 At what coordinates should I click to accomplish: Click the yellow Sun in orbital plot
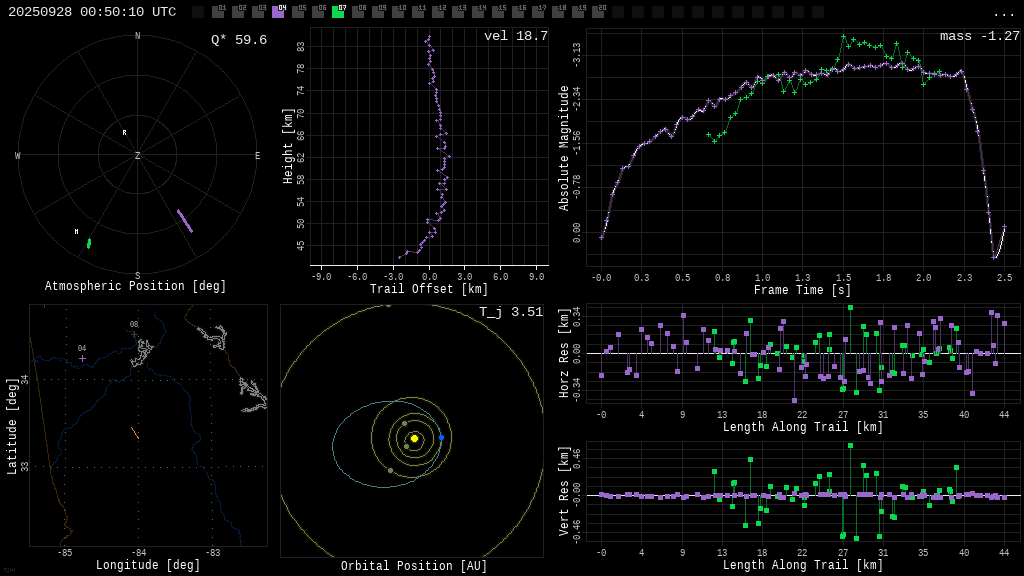coord(414,438)
